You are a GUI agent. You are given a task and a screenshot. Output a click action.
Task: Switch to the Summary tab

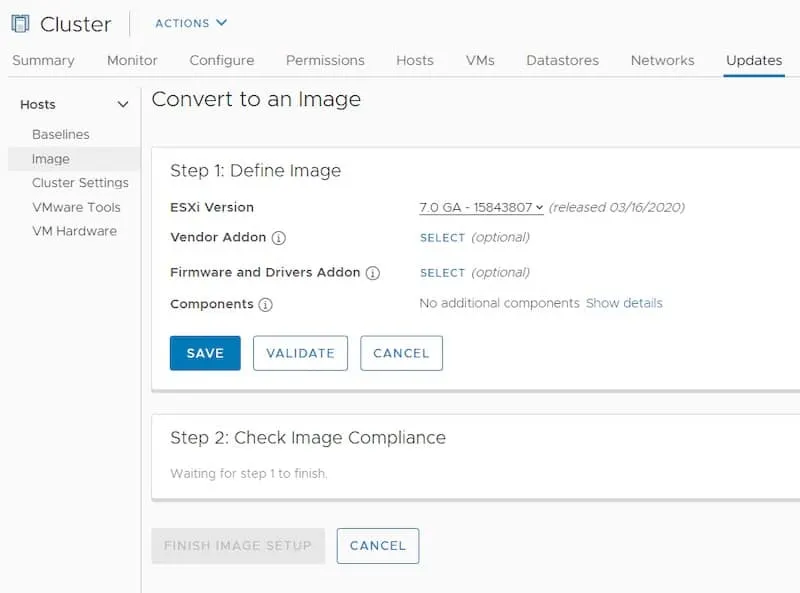point(43,60)
